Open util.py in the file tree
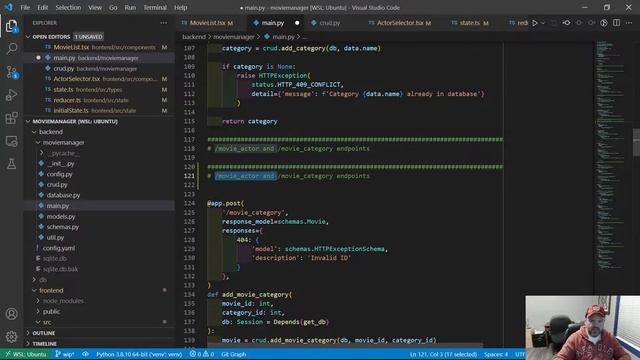640x360 pixels. pyautogui.click(x=55, y=238)
